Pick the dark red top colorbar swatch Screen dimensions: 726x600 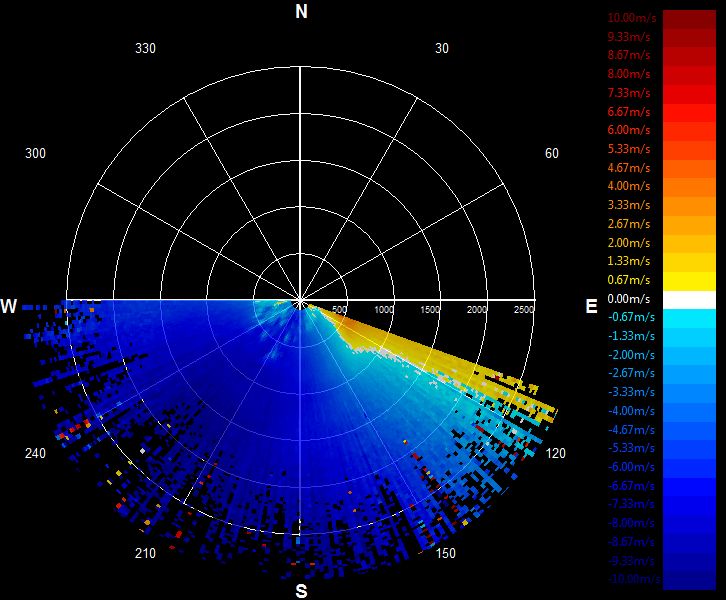pos(689,19)
